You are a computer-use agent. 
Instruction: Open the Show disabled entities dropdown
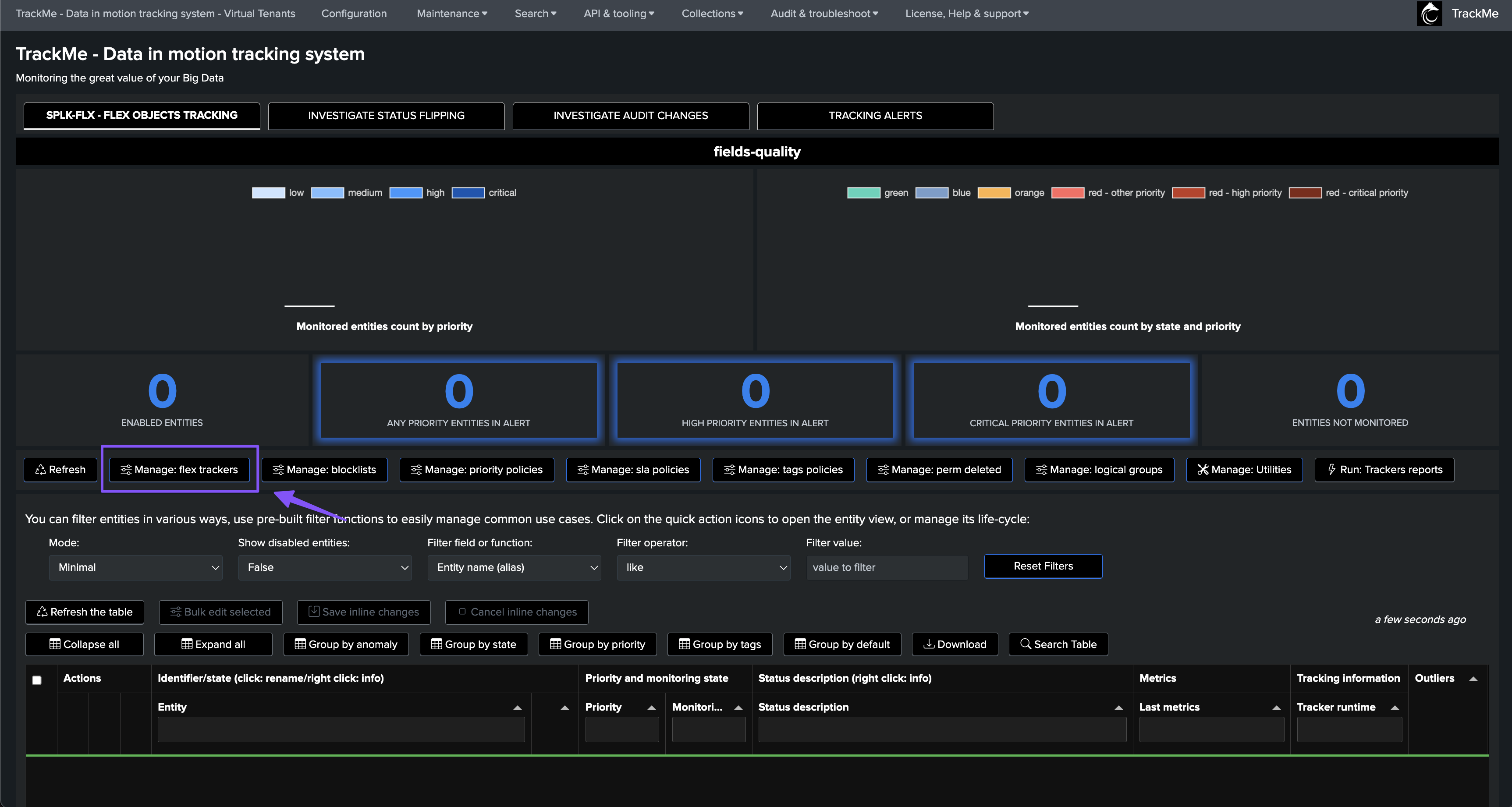(325, 567)
